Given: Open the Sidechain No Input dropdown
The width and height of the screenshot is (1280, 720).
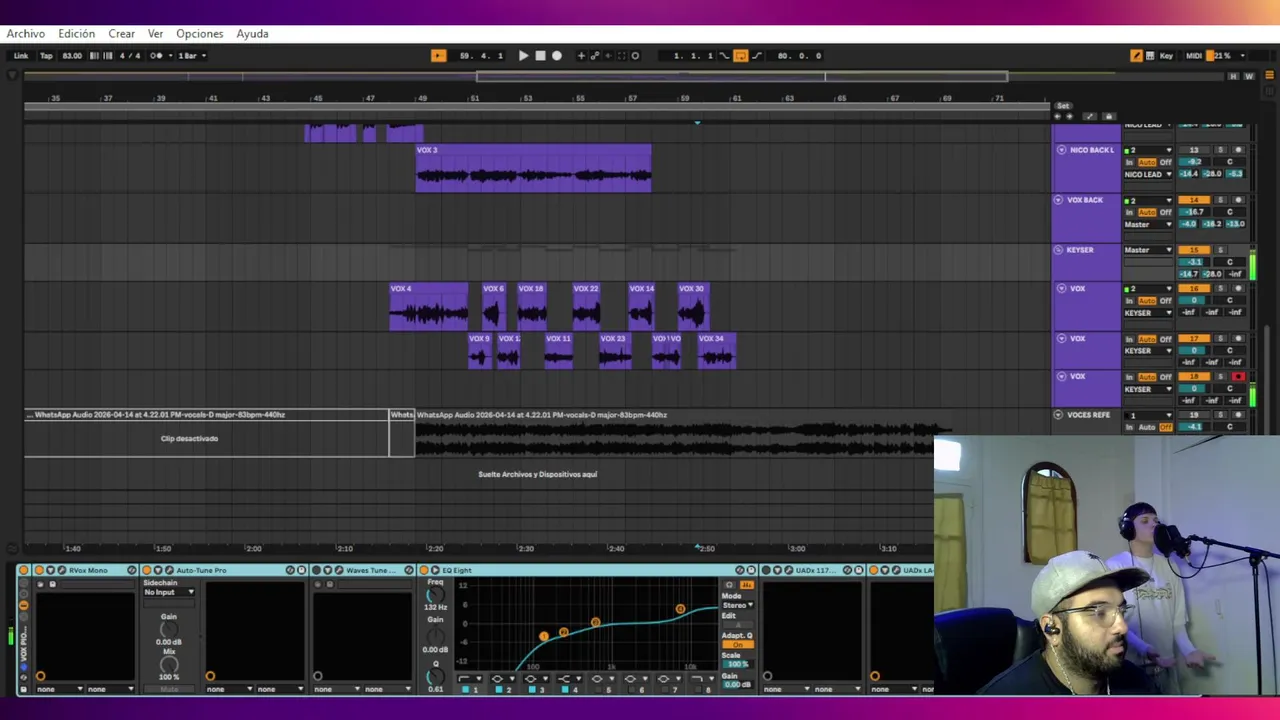Looking at the screenshot, I should [x=169, y=592].
